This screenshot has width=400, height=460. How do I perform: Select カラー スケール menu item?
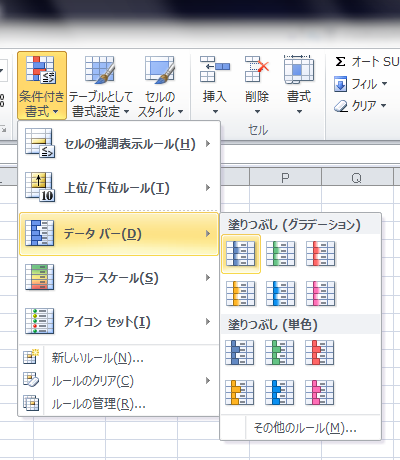119,277
